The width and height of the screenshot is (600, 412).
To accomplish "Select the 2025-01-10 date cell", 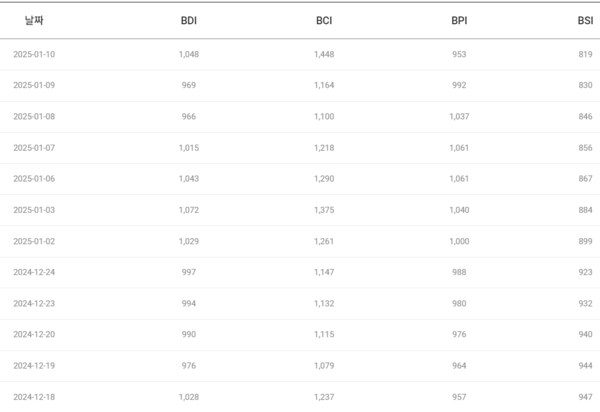I will pyautogui.click(x=34, y=54).
